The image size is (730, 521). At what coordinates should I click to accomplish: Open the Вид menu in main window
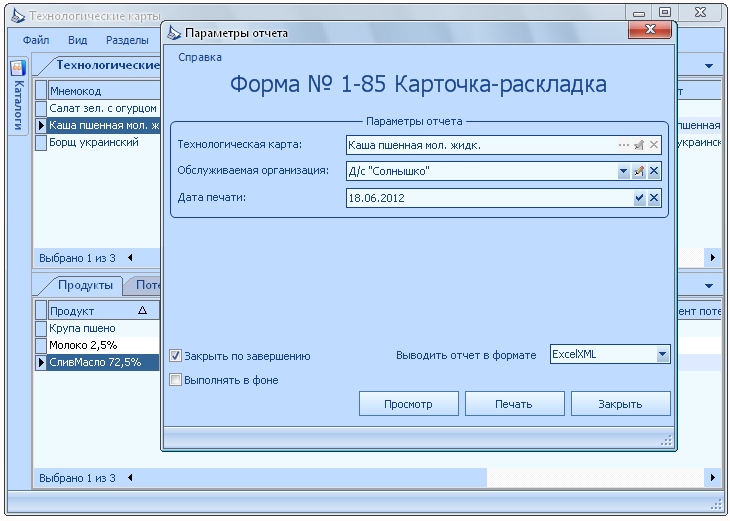coord(77,40)
